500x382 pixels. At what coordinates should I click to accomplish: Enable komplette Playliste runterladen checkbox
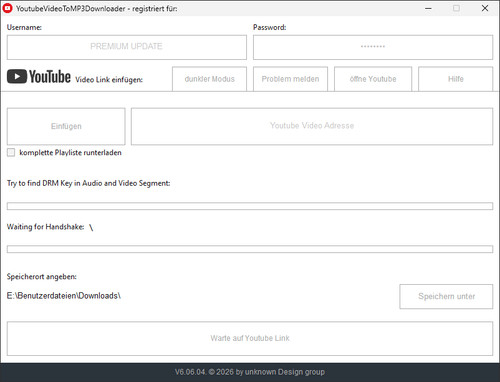click(x=11, y=153)
